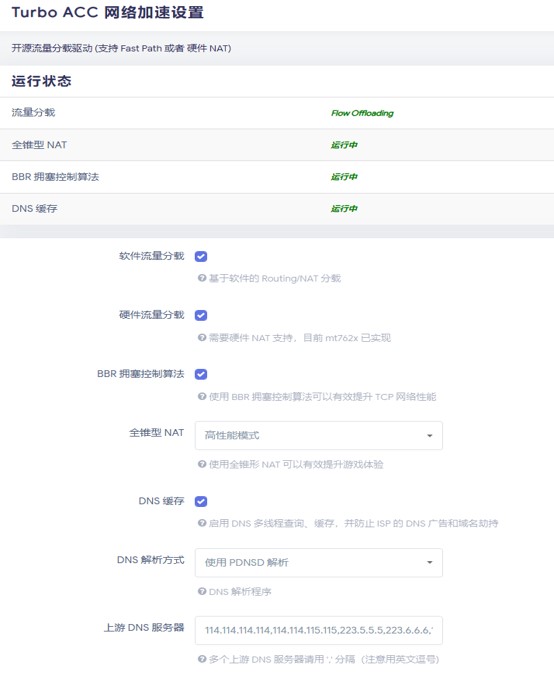
Task: Open the DNS 解析方式 dropdown
Action: coord(319,563)
